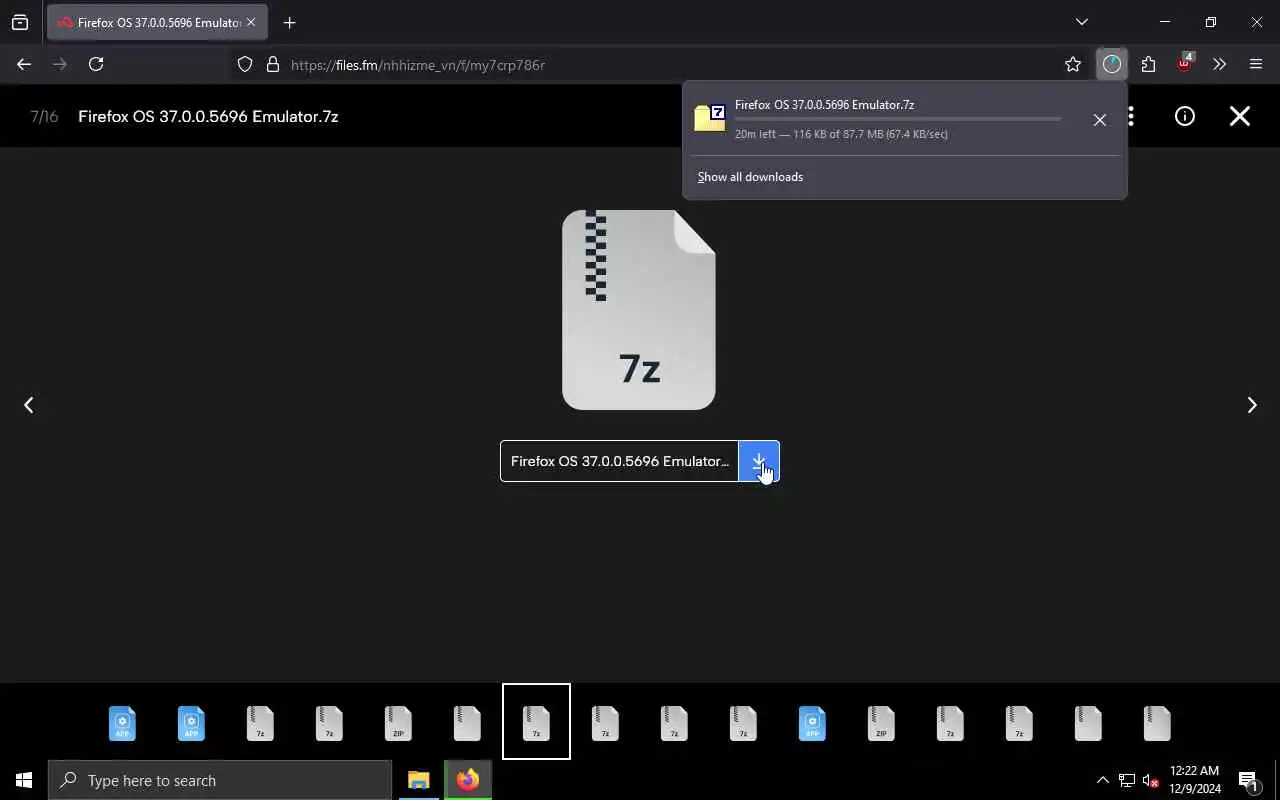1280x800 pixels.
Task: Select the first ZIP thumbnail in strip
Action: coord(398,723)
